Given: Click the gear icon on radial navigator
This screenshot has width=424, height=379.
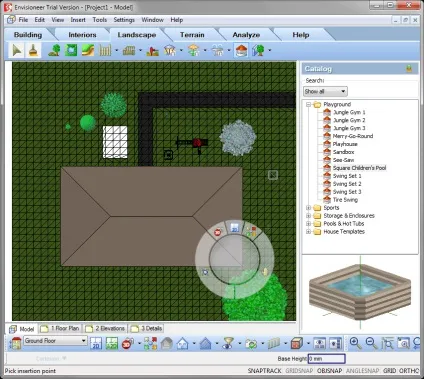Looking at the screenshot, I should coord(205,272).
